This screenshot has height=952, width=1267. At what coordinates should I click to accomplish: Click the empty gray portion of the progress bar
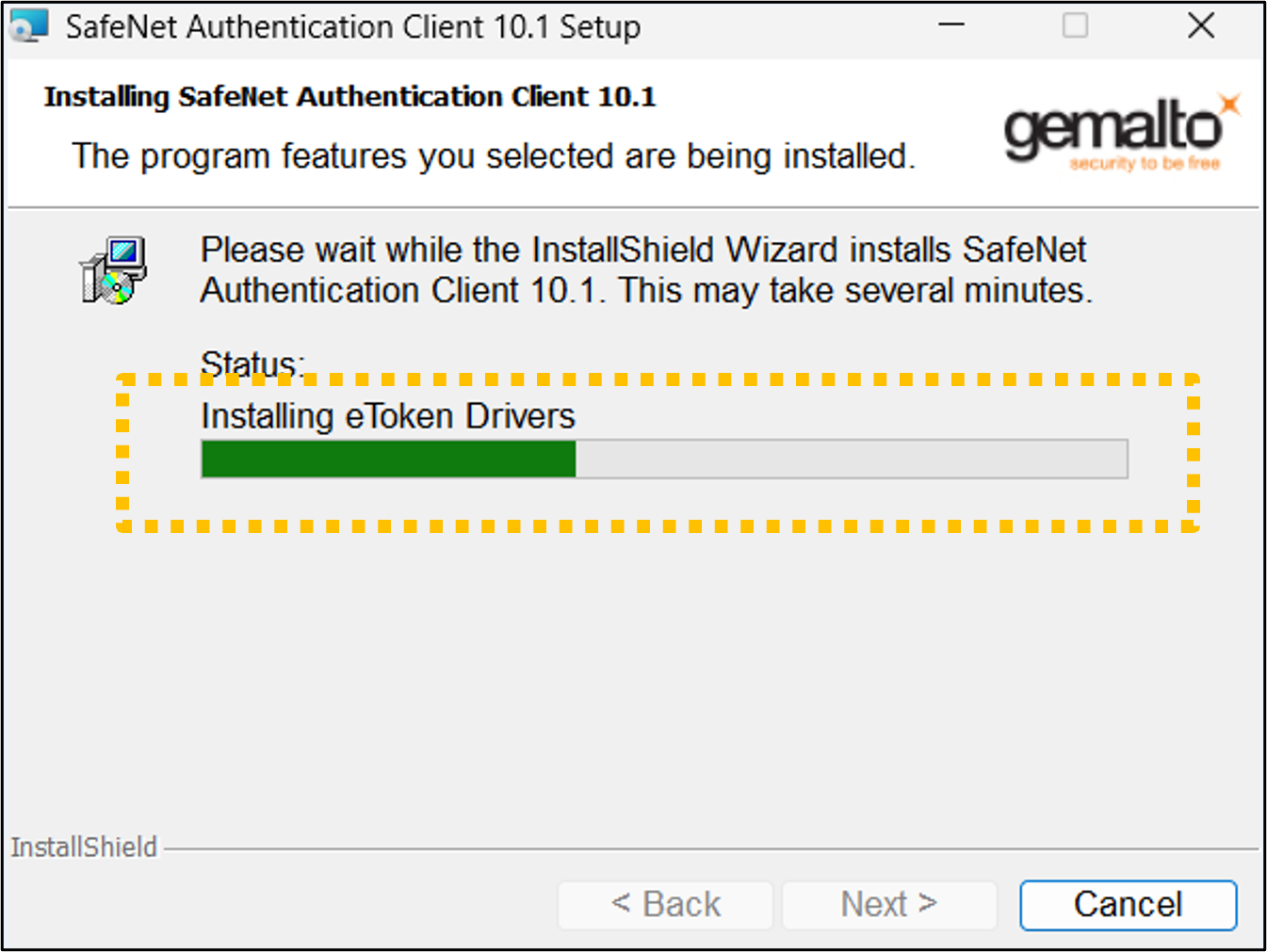tap(852, 459)
